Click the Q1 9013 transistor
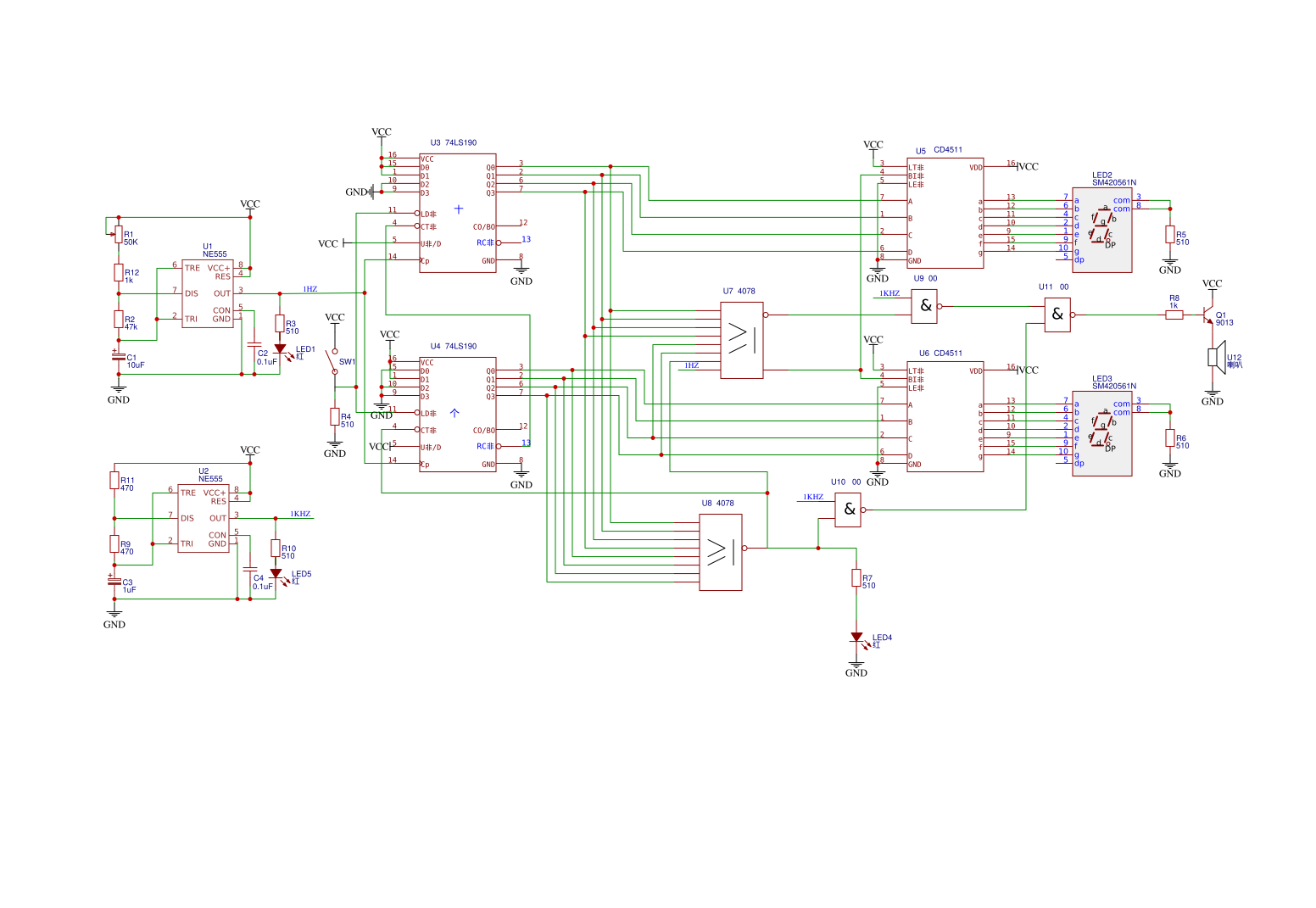The width and height of the screenshot is (1316, 908). pyautogui.click(x=1208, y=316)
